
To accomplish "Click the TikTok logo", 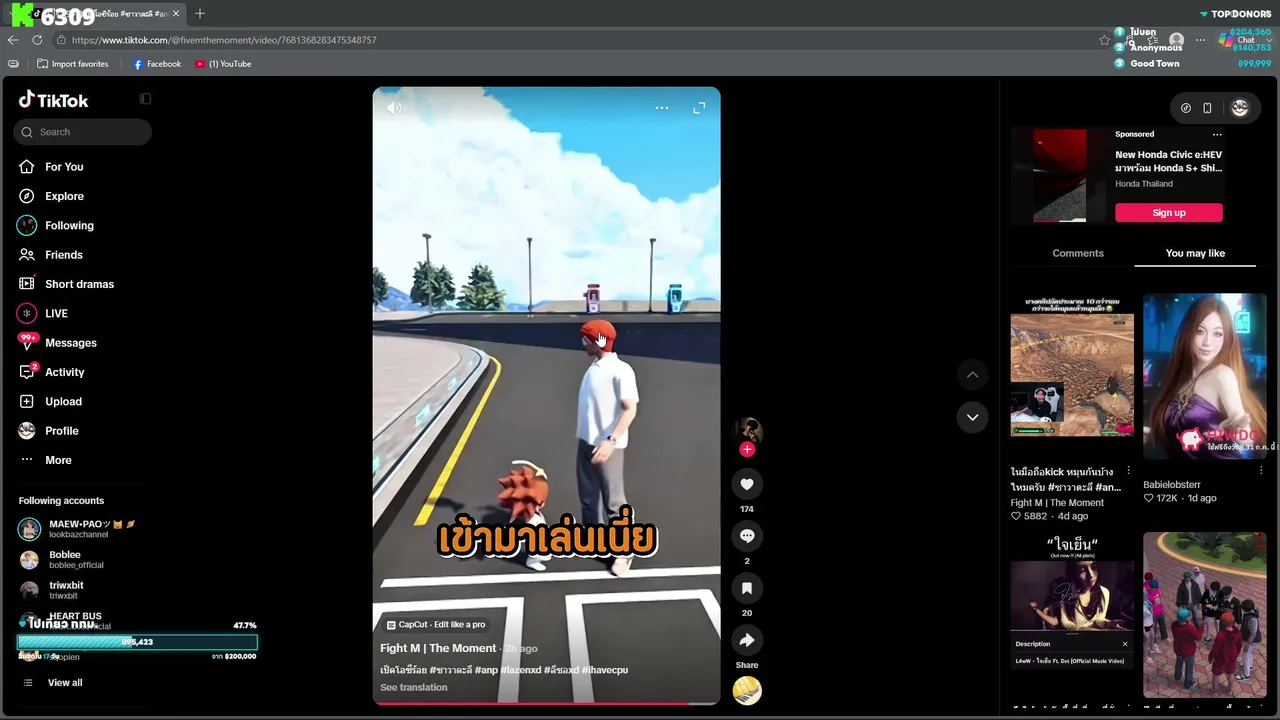I will click(54, 100).
